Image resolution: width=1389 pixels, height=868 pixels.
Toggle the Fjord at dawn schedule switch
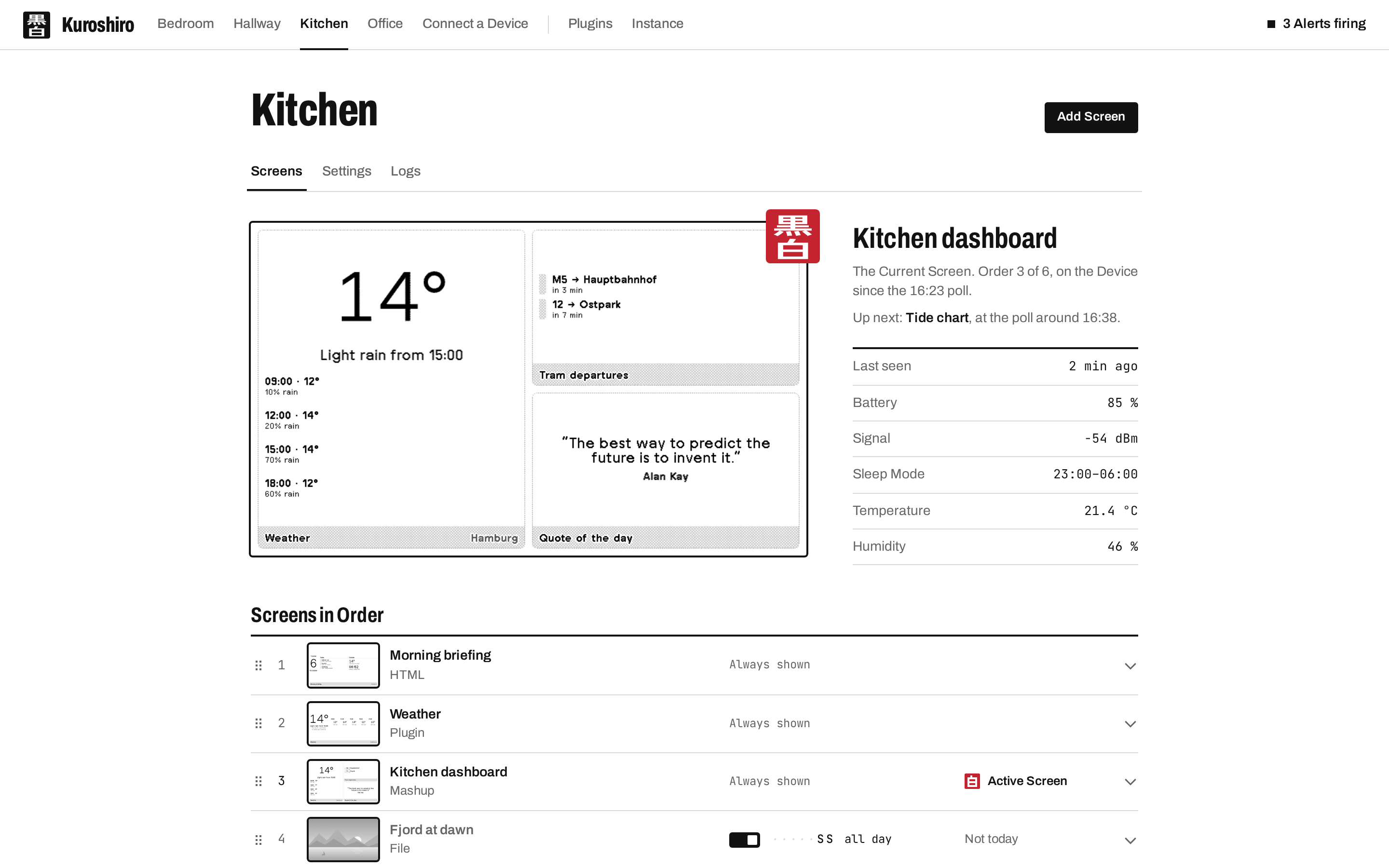pos(745,840)
